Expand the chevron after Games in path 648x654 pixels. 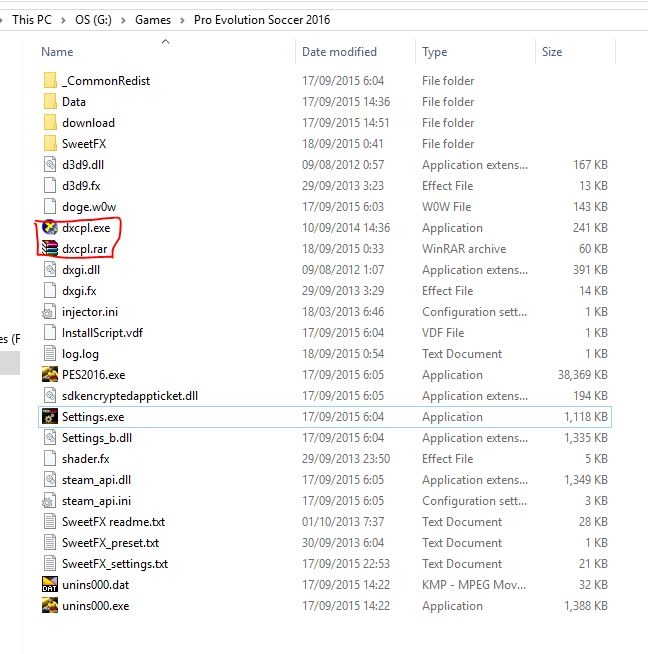[x=182, y=20]
